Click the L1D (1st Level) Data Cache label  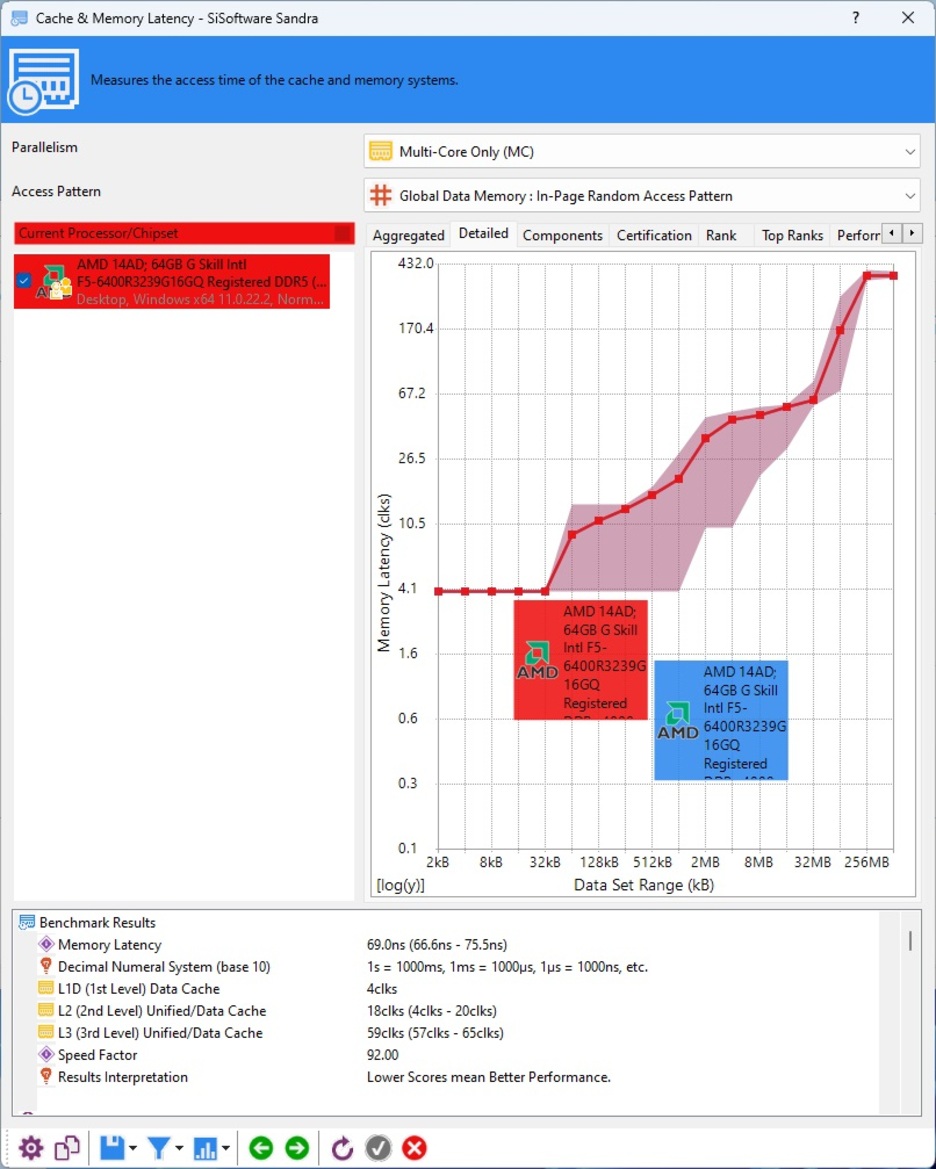click(139, 989)
